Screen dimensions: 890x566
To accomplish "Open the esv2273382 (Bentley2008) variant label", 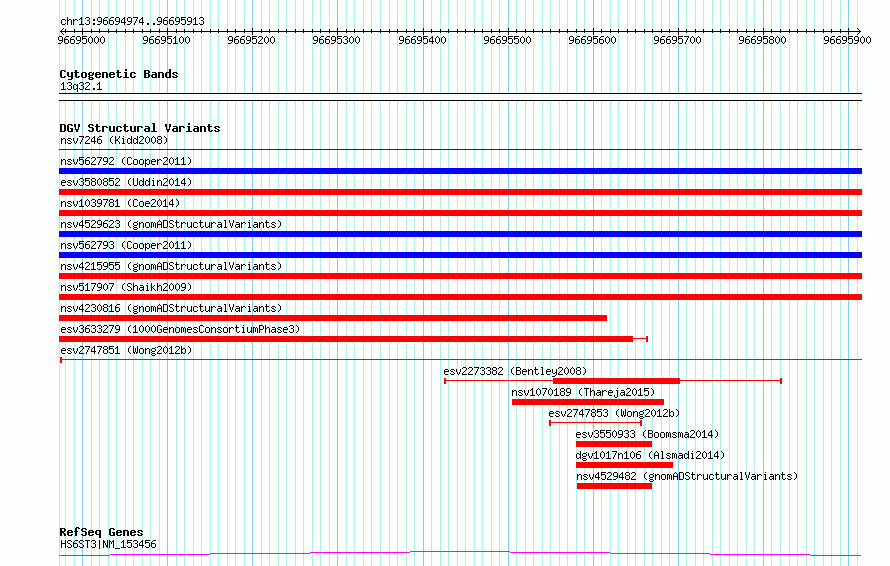I will click(515, 371).
